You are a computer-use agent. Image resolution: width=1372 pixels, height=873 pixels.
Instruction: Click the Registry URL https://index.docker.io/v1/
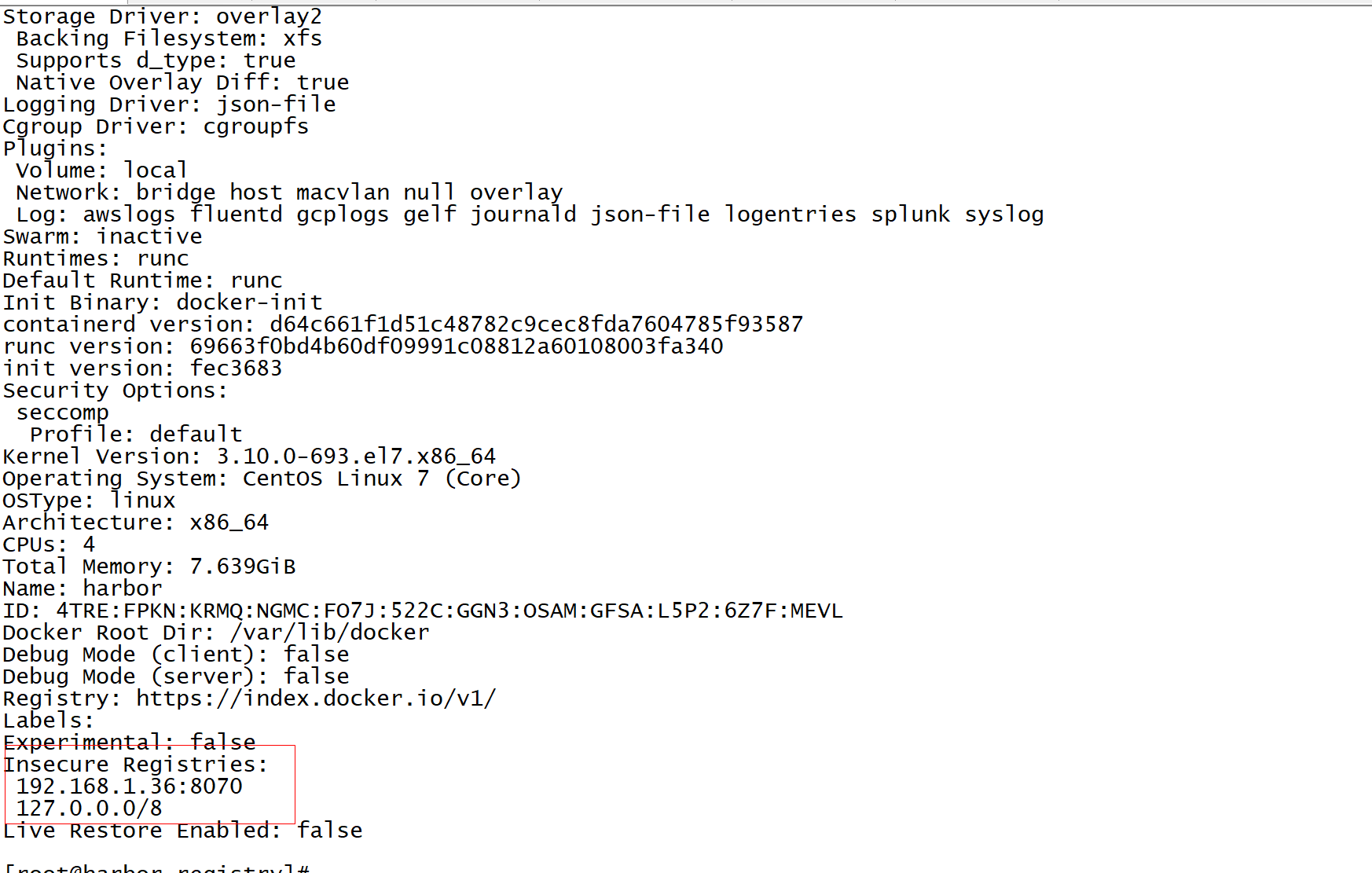pos(316,699)
